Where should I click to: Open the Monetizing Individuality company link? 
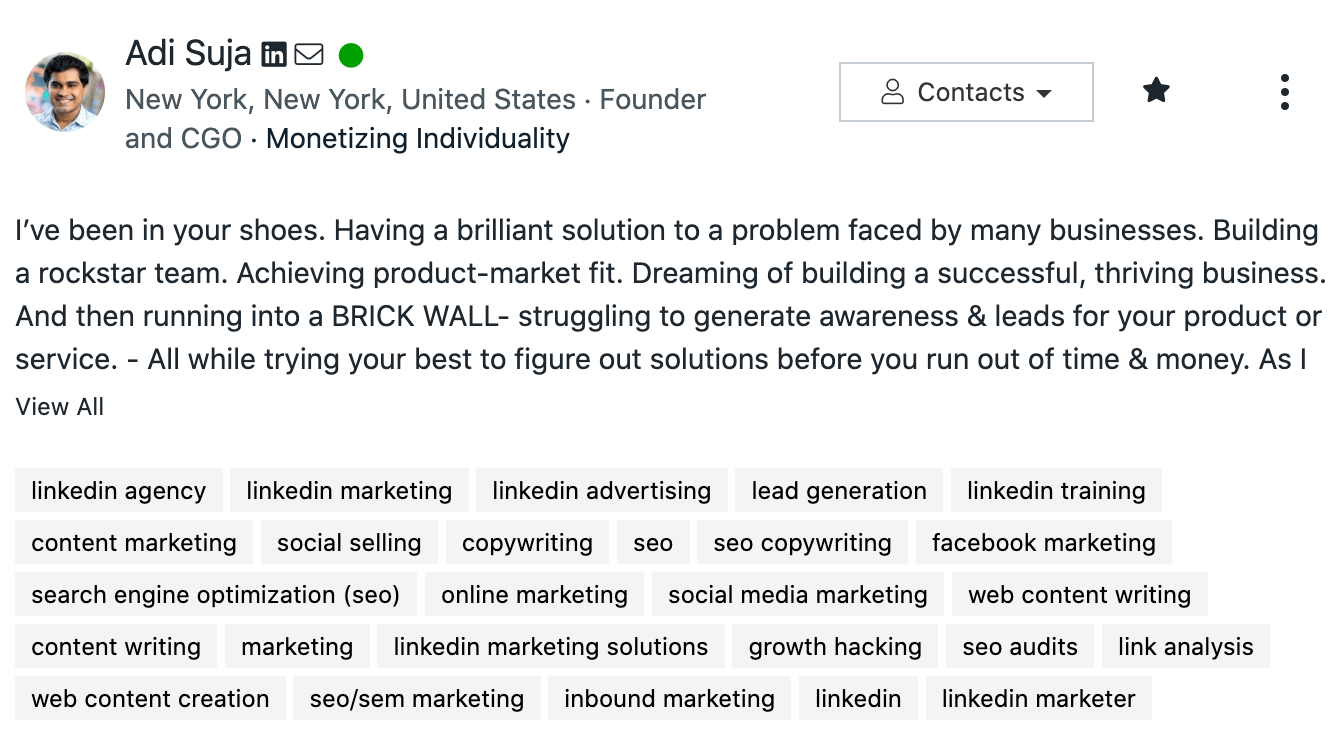pos(418,138)
